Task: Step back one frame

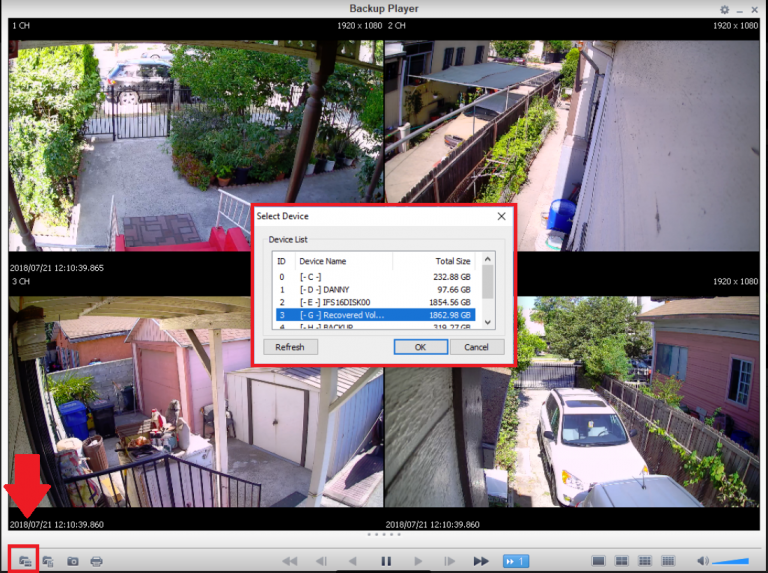Action: pos(321,561)
